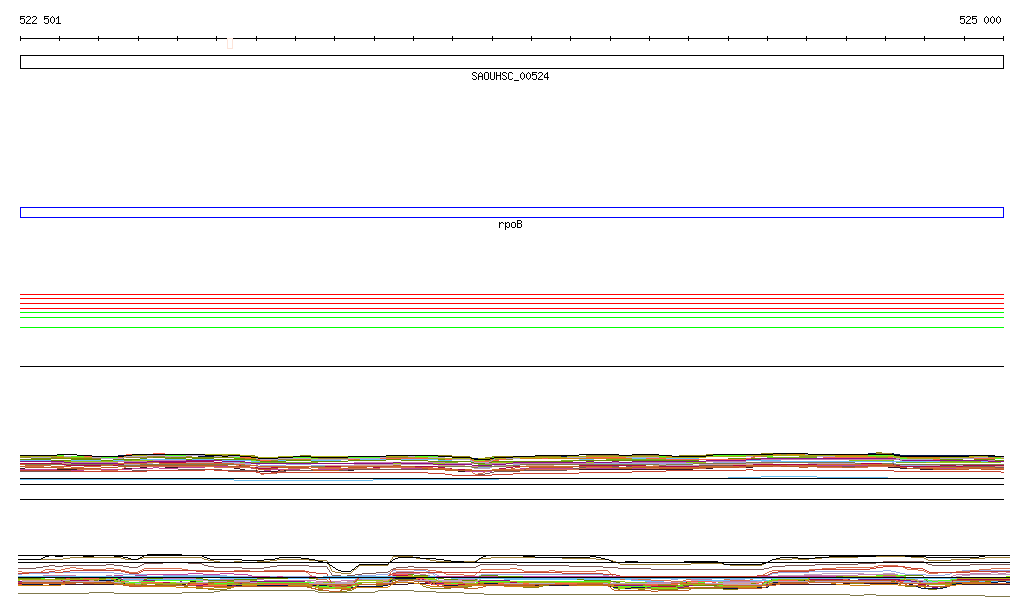Click the 522 501 start coordinate label
Screen dimensions: 1024x611
pos(40,20)
